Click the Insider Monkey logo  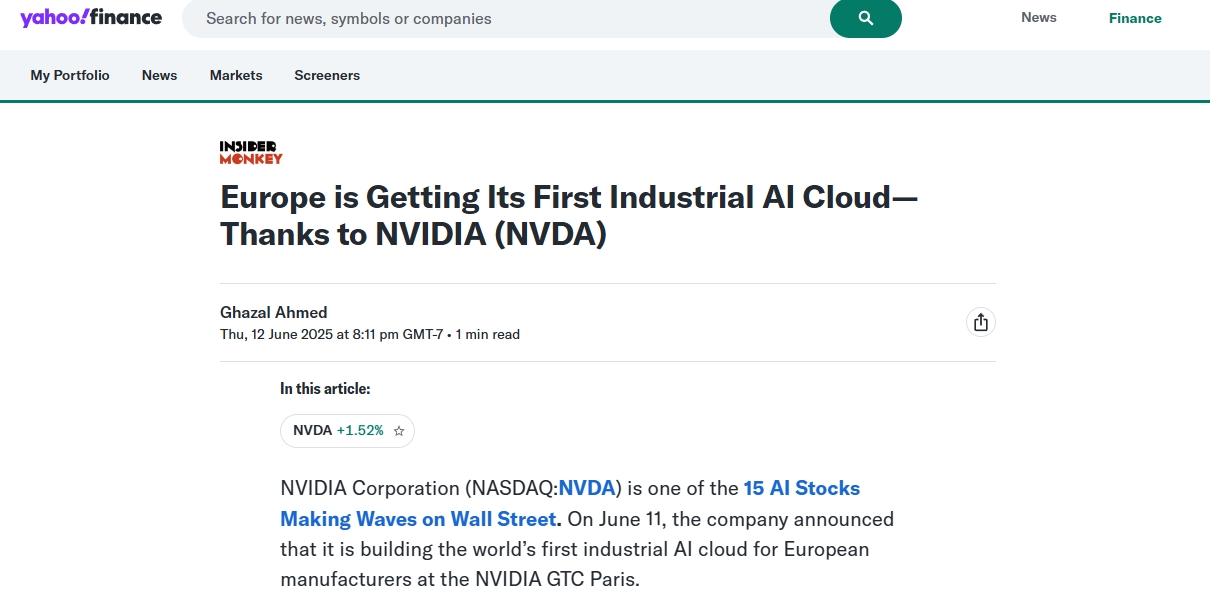pos(251,152)
